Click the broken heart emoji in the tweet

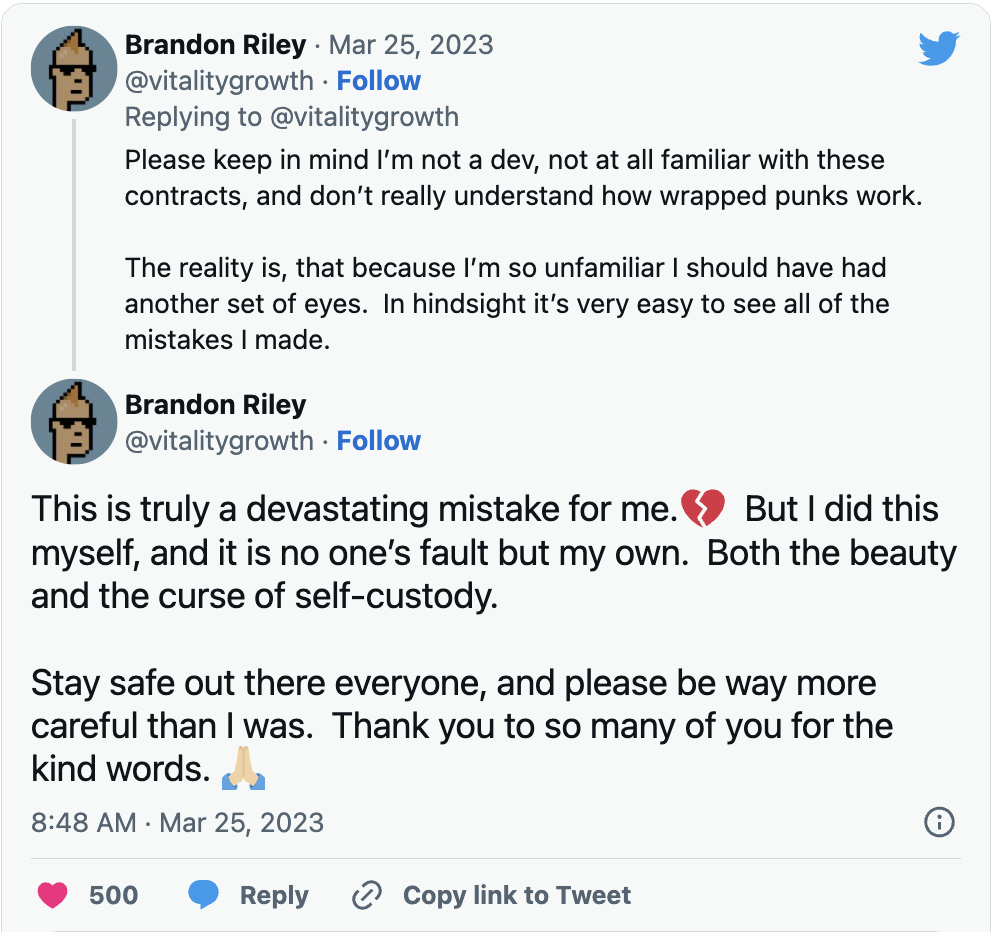click(x=702, y=509)
